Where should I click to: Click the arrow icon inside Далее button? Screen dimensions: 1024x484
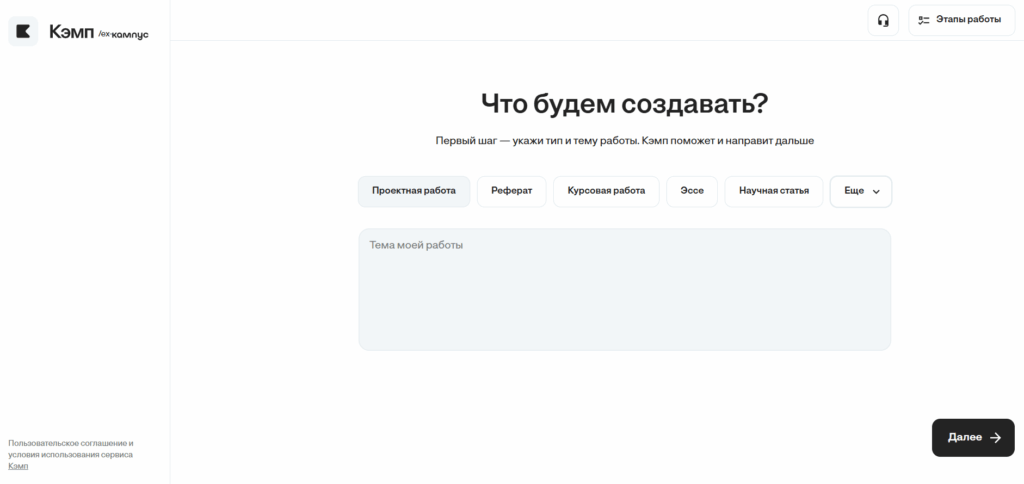(x=995, y=438)
